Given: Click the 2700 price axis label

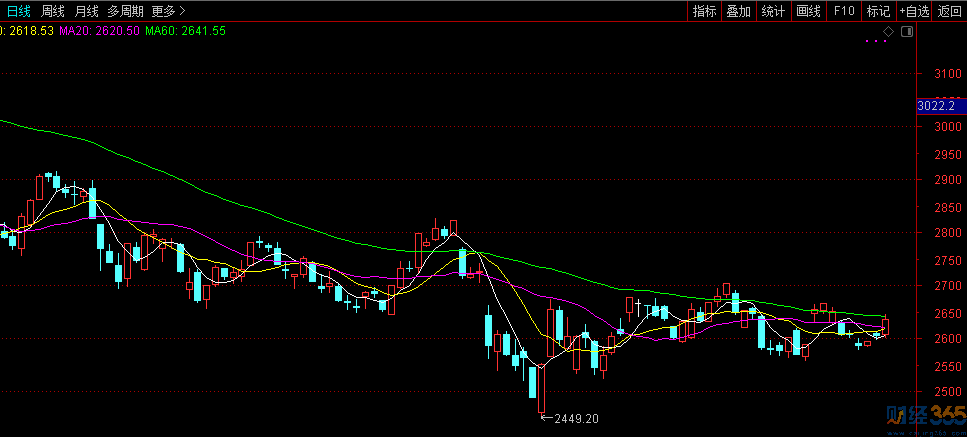Looking at the screenshot, I should point(948,286).
